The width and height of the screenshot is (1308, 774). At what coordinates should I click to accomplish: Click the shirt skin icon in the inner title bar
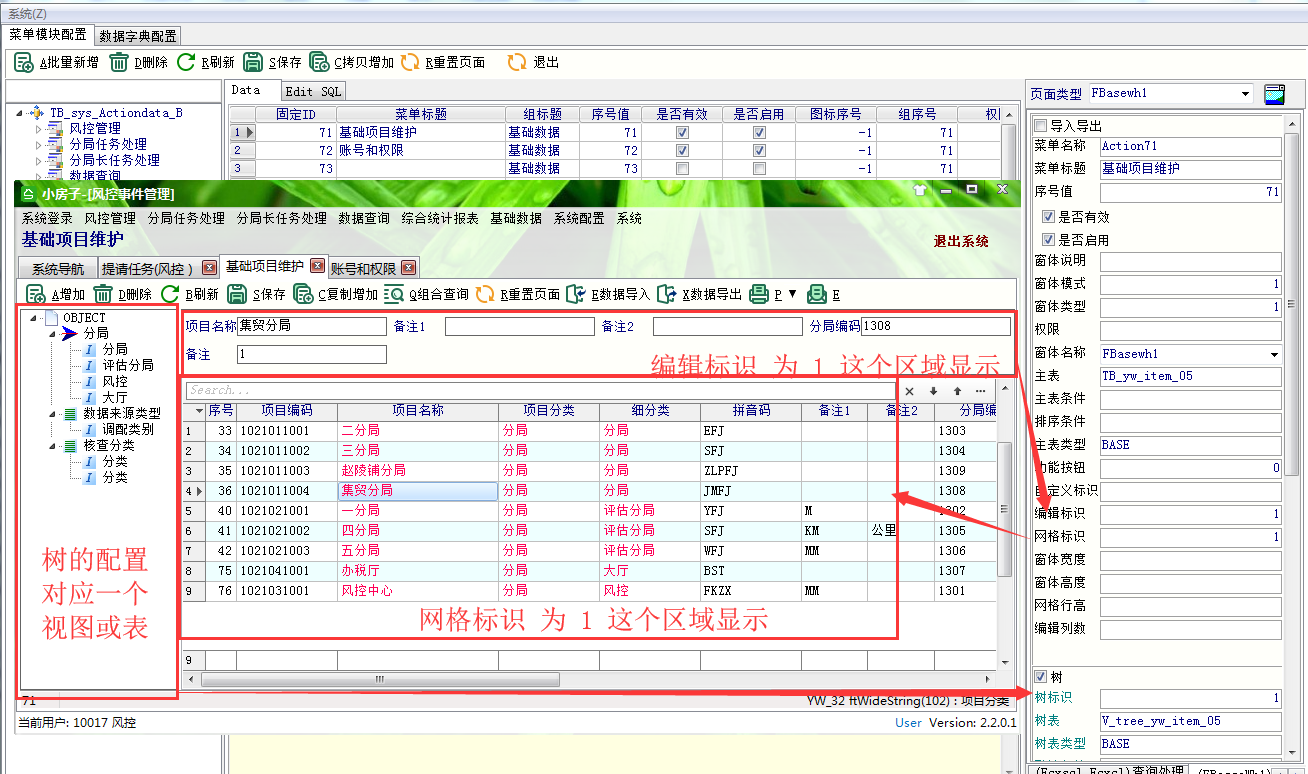coord(920,189)
